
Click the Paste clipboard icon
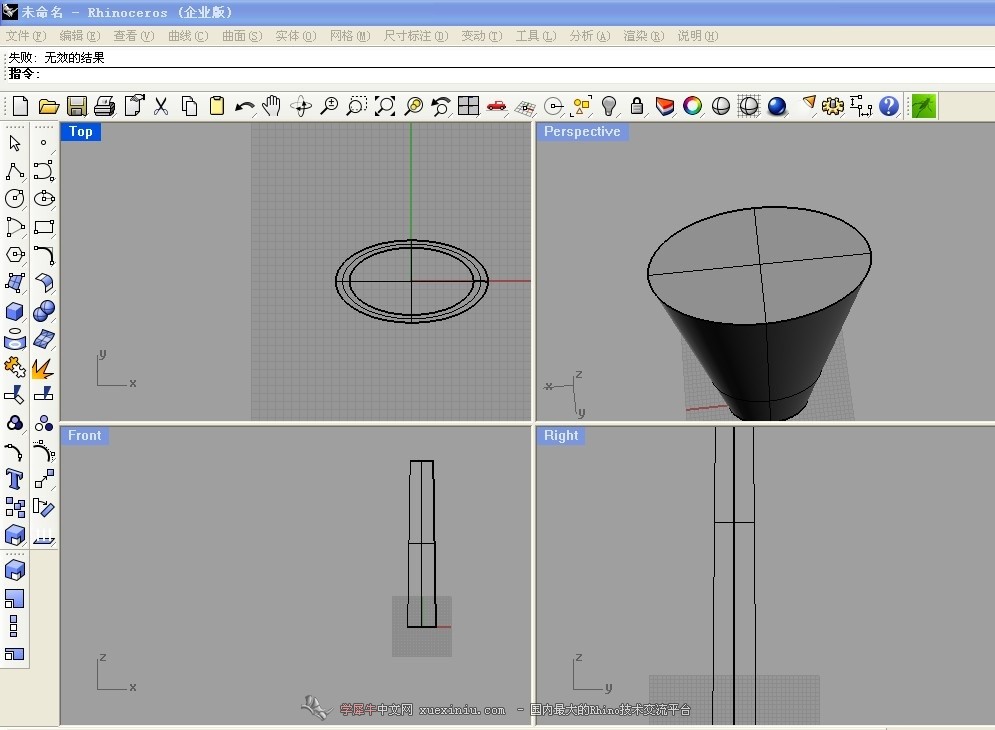pyautogui.click(x=217, y=106)
